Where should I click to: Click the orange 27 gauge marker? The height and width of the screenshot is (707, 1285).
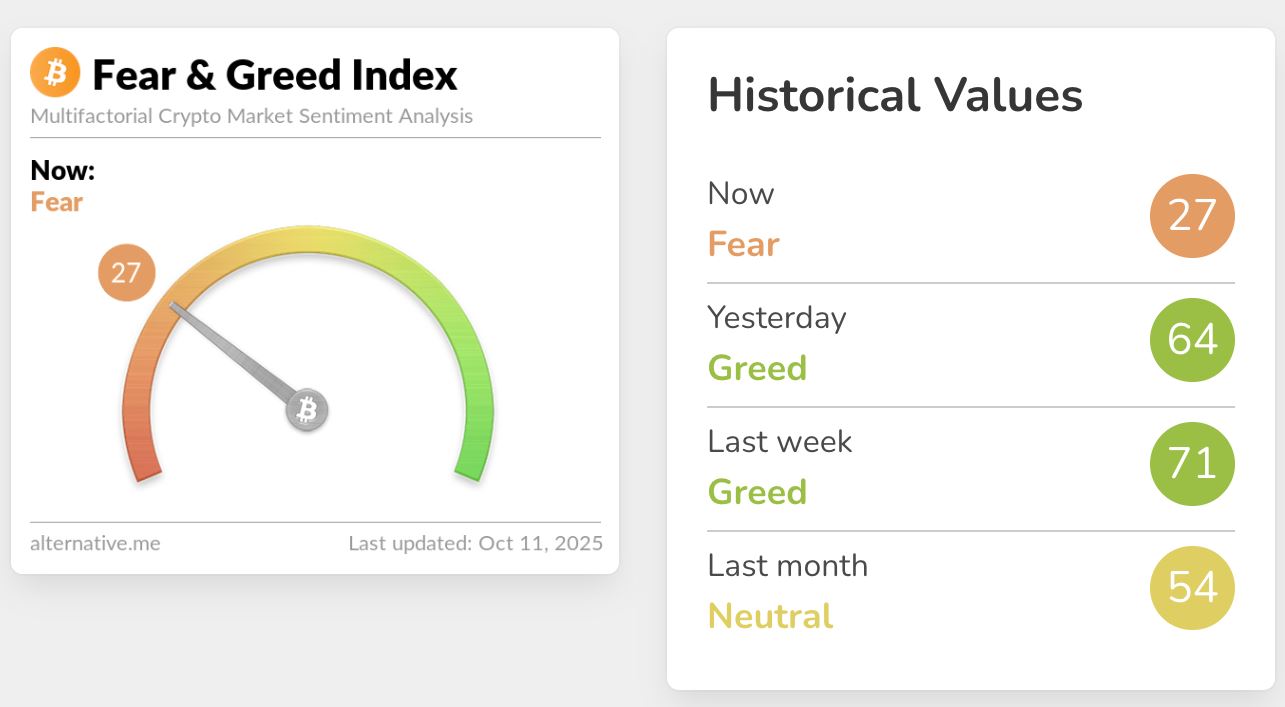[126, 272]
